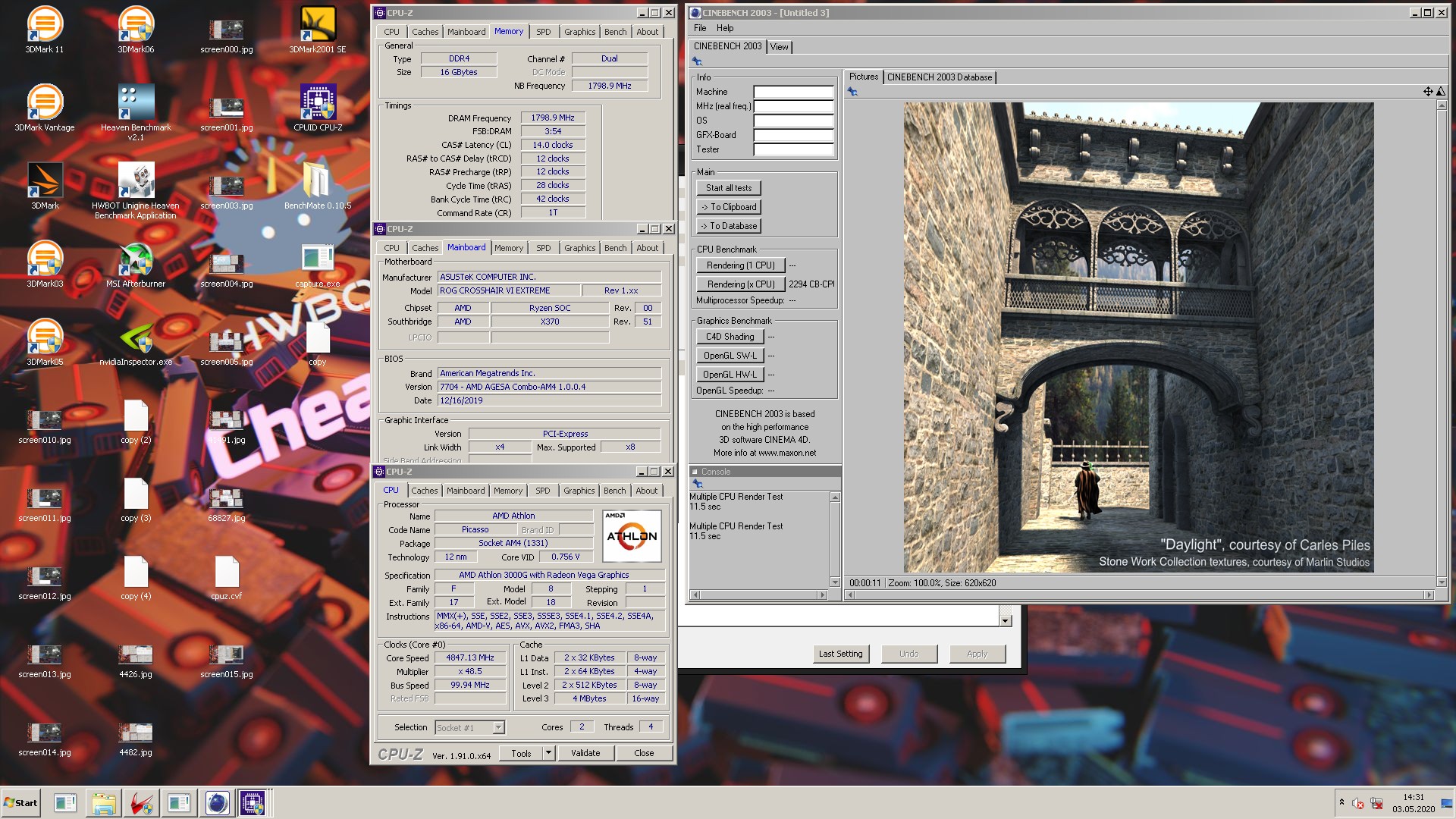Click the picture panel horizontal scrollbar right arrow
Screen dimensions: 1456x819
coord(1429,595)
